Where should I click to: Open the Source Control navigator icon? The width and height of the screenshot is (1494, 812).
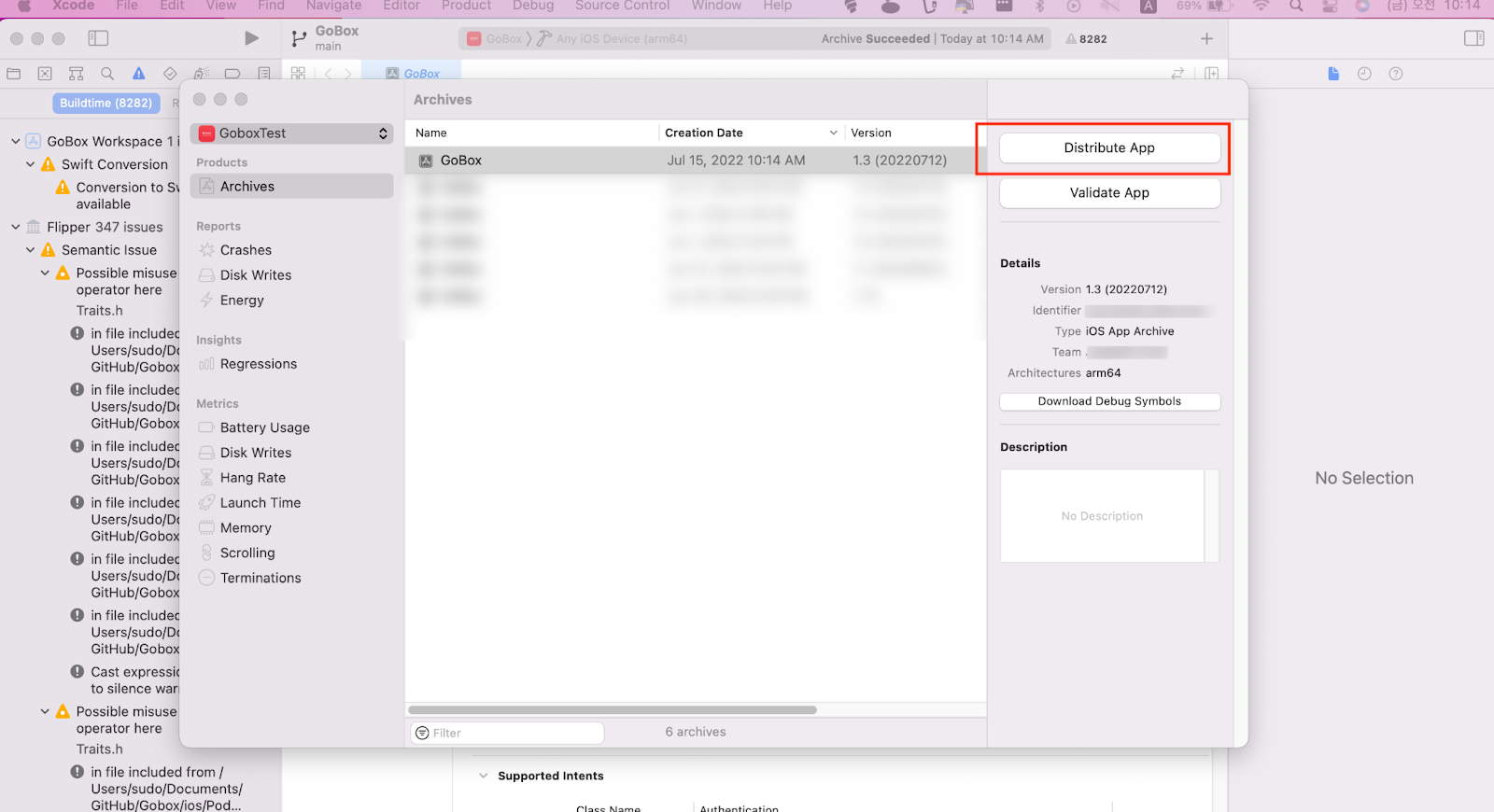45,74
